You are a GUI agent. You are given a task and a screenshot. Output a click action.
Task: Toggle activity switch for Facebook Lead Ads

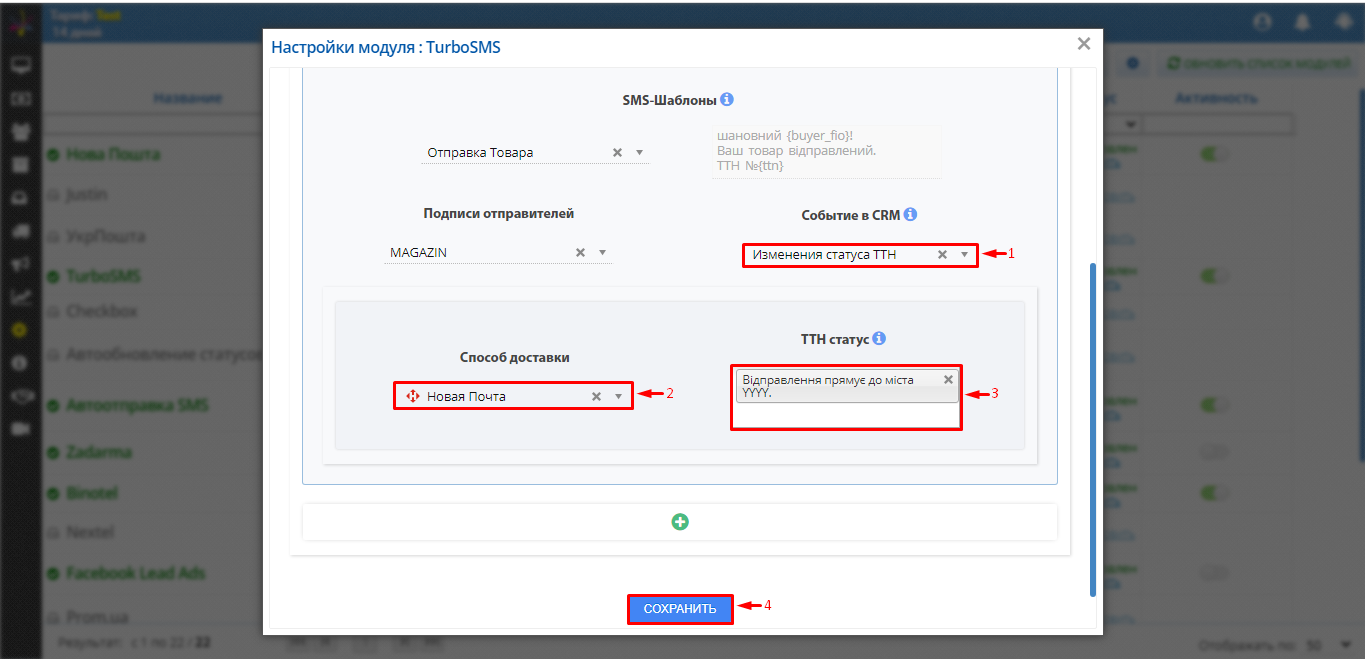coord(1214,573)
